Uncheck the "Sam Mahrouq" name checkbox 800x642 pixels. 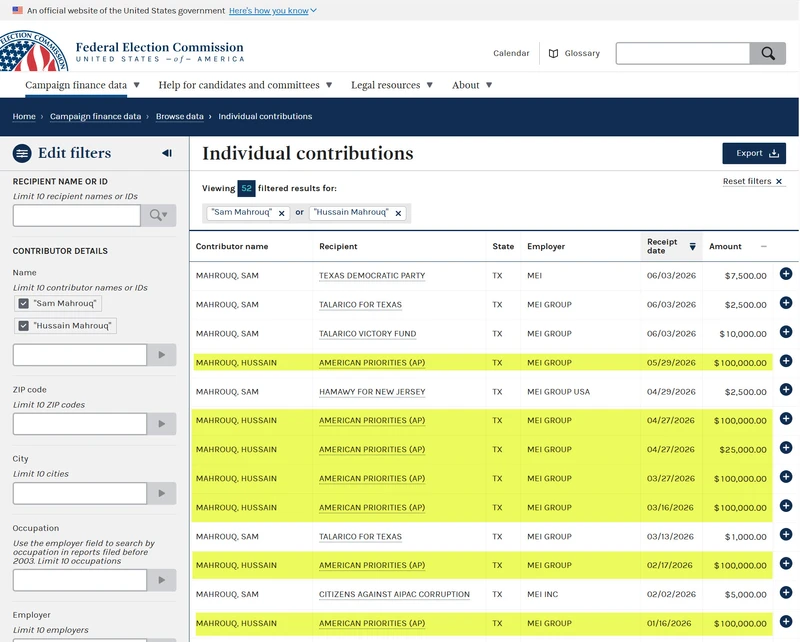click(23, 304)
